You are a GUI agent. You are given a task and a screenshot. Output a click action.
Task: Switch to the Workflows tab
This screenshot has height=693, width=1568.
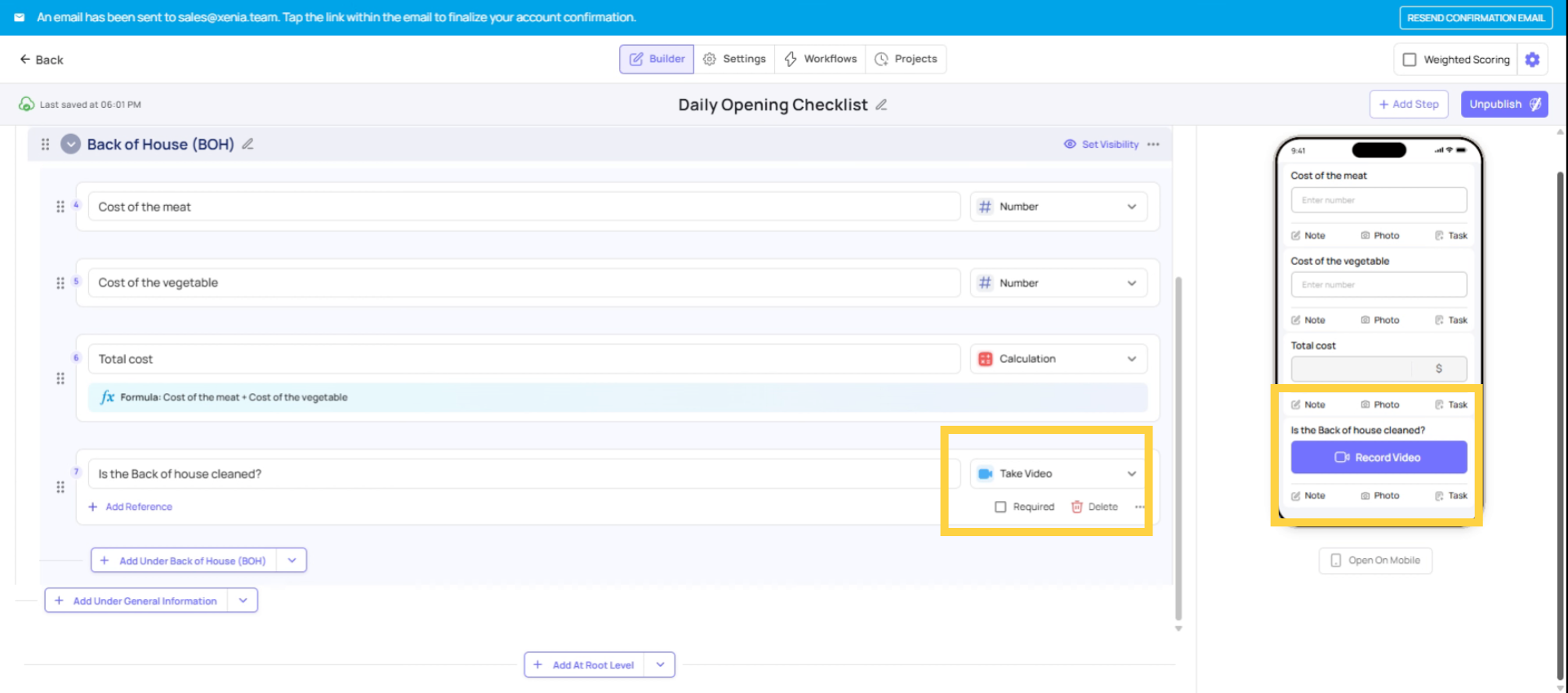click(820, 59)
